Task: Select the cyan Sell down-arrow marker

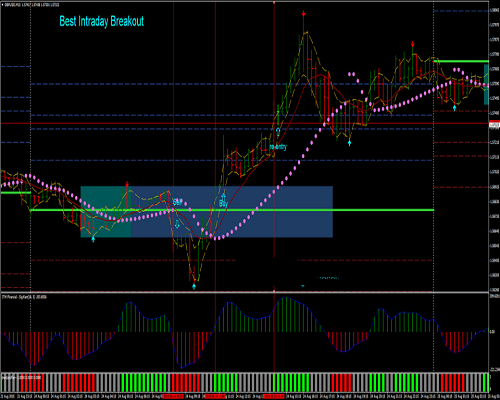Action: [177, 224]
